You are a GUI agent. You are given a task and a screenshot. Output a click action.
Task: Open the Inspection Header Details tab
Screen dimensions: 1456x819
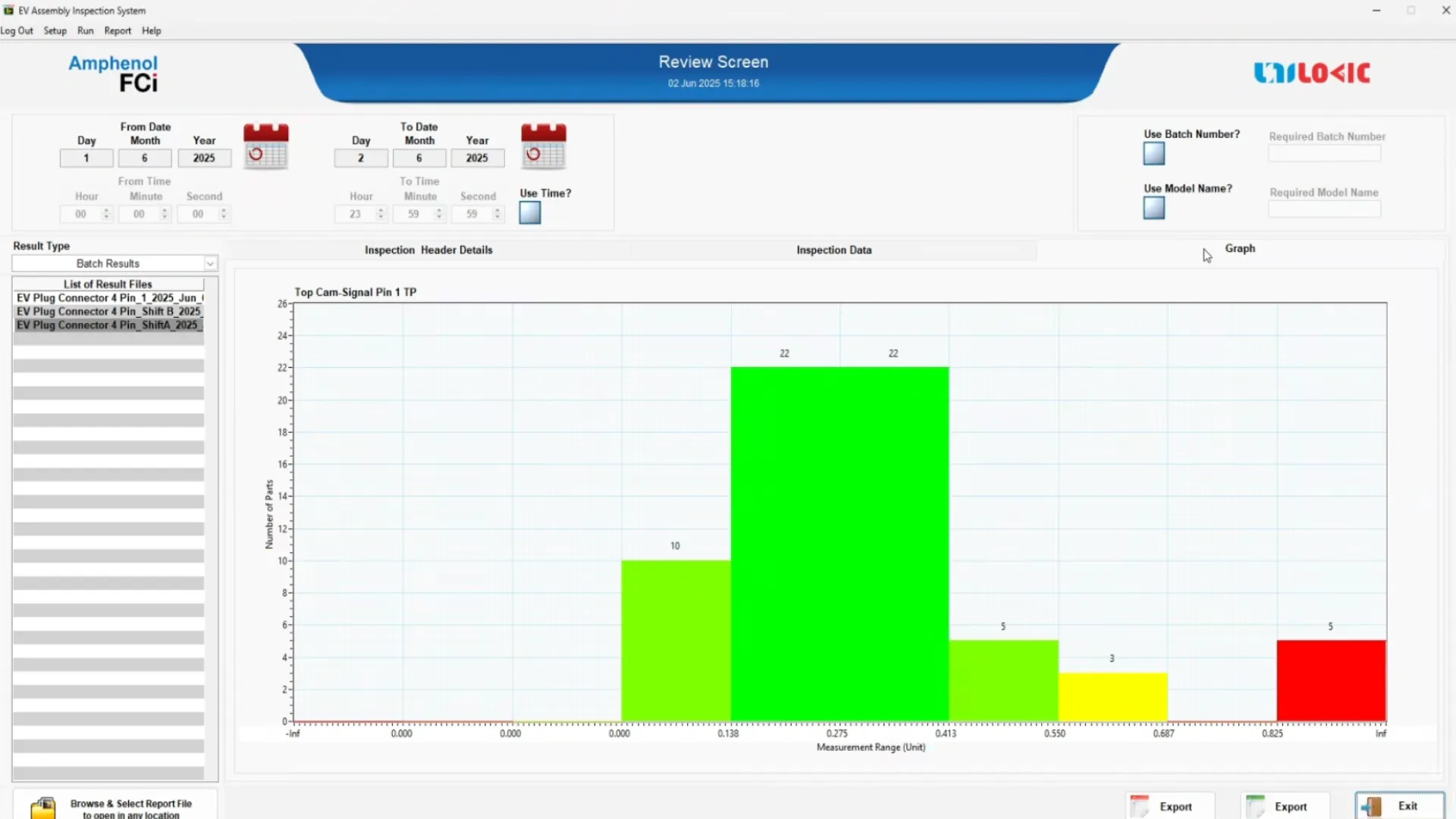click(x=428, y=249)
